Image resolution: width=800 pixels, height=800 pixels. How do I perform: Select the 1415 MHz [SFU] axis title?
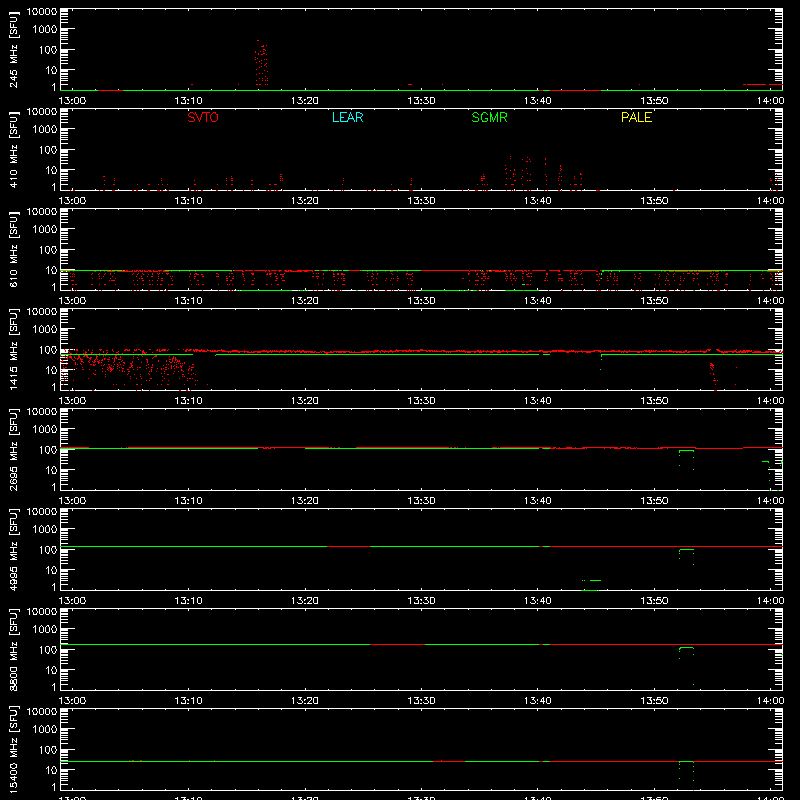13,349
